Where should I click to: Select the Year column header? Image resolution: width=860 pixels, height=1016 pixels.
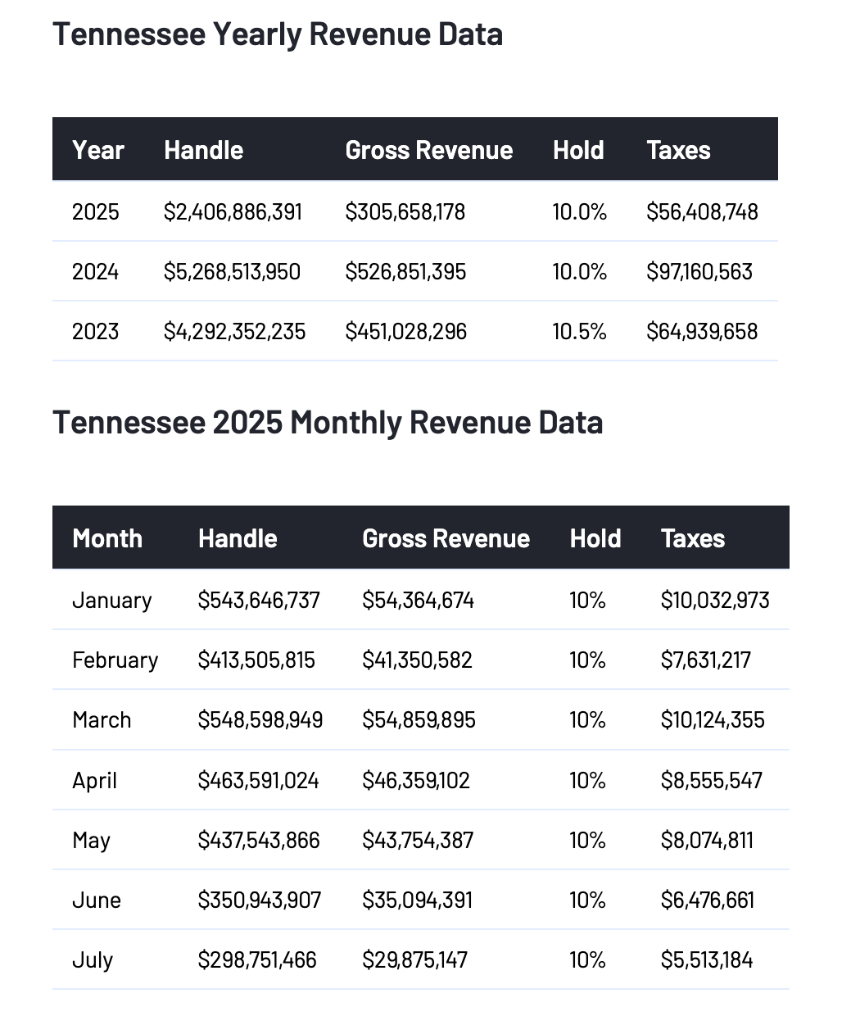click(98, 150)
